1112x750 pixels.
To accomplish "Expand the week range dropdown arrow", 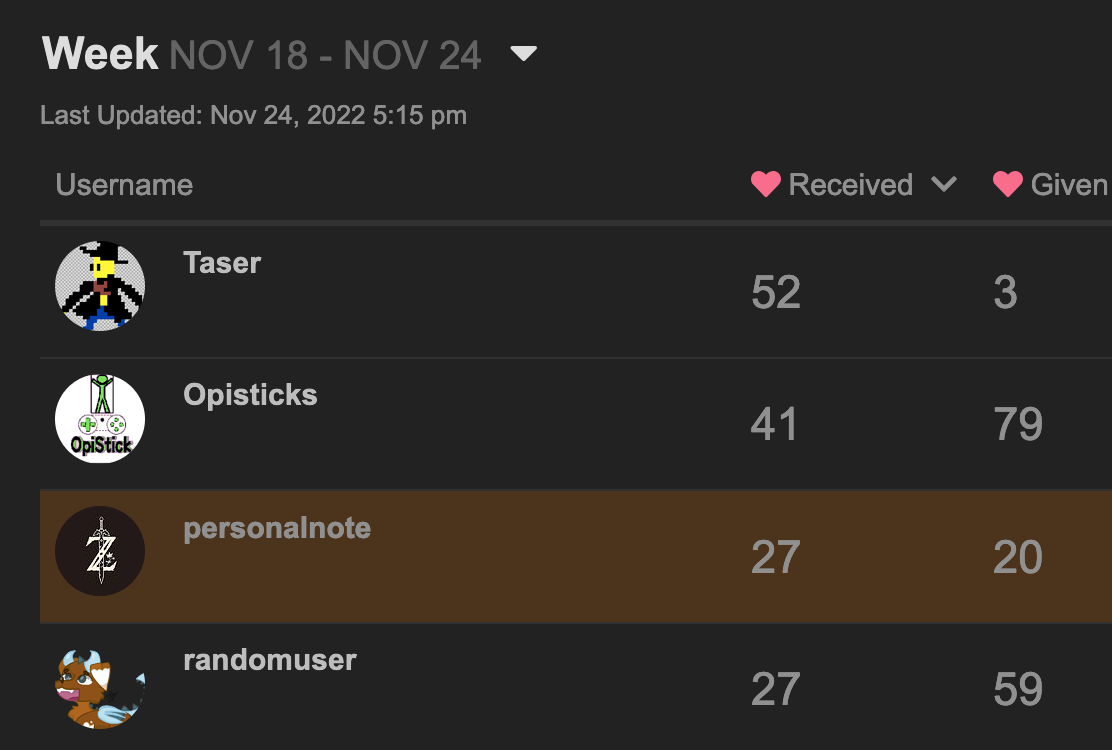I will pyautogui.click(x=524, y=54).
